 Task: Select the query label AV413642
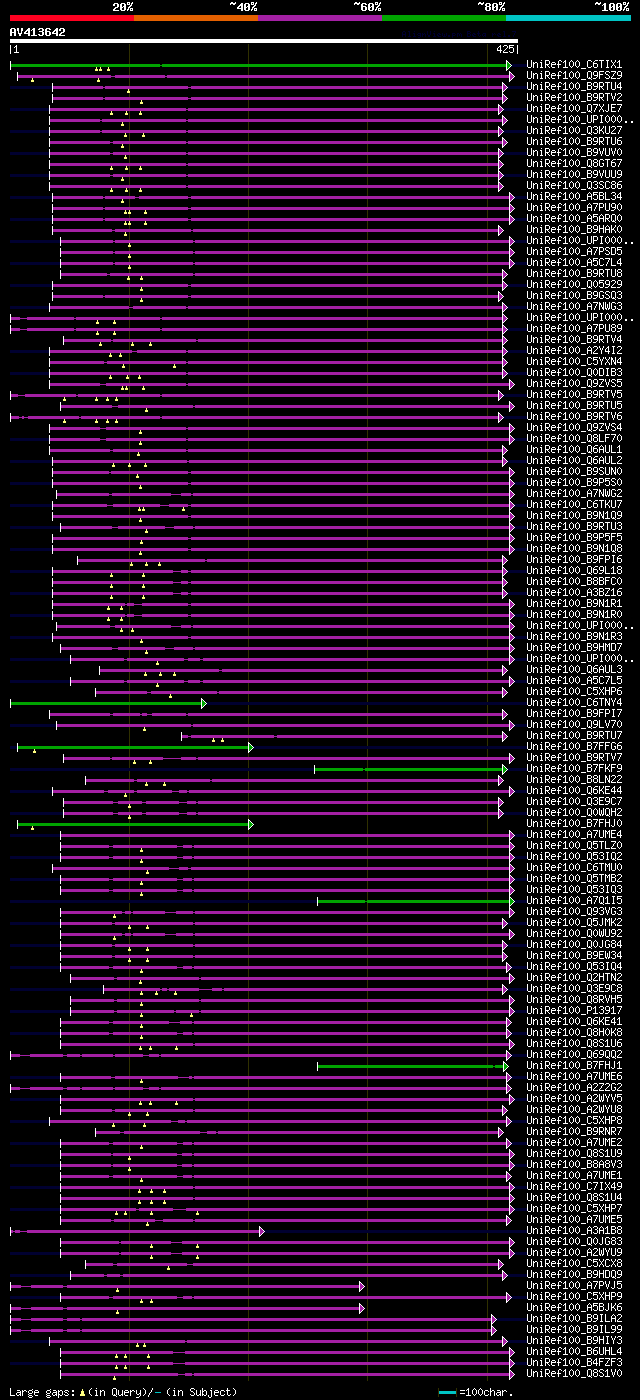coord(37,32)
